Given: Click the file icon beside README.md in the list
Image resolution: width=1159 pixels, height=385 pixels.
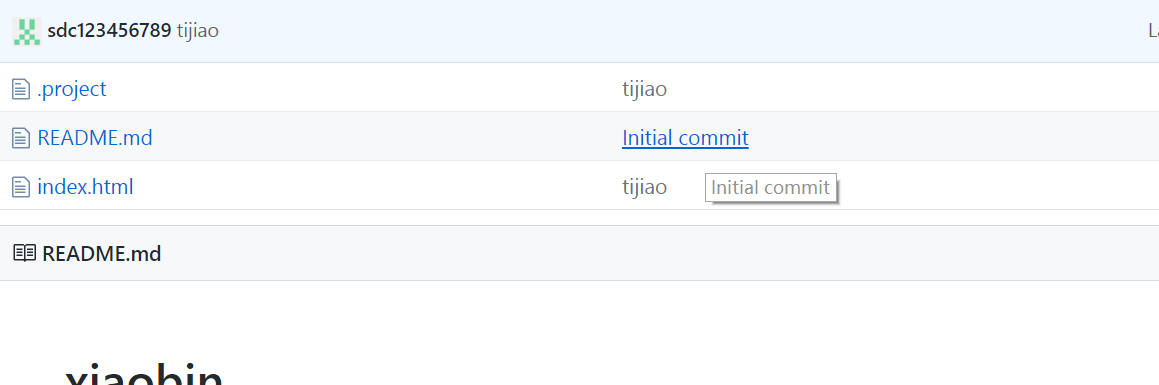Looking at the screenshot, I should click(21, 138).
